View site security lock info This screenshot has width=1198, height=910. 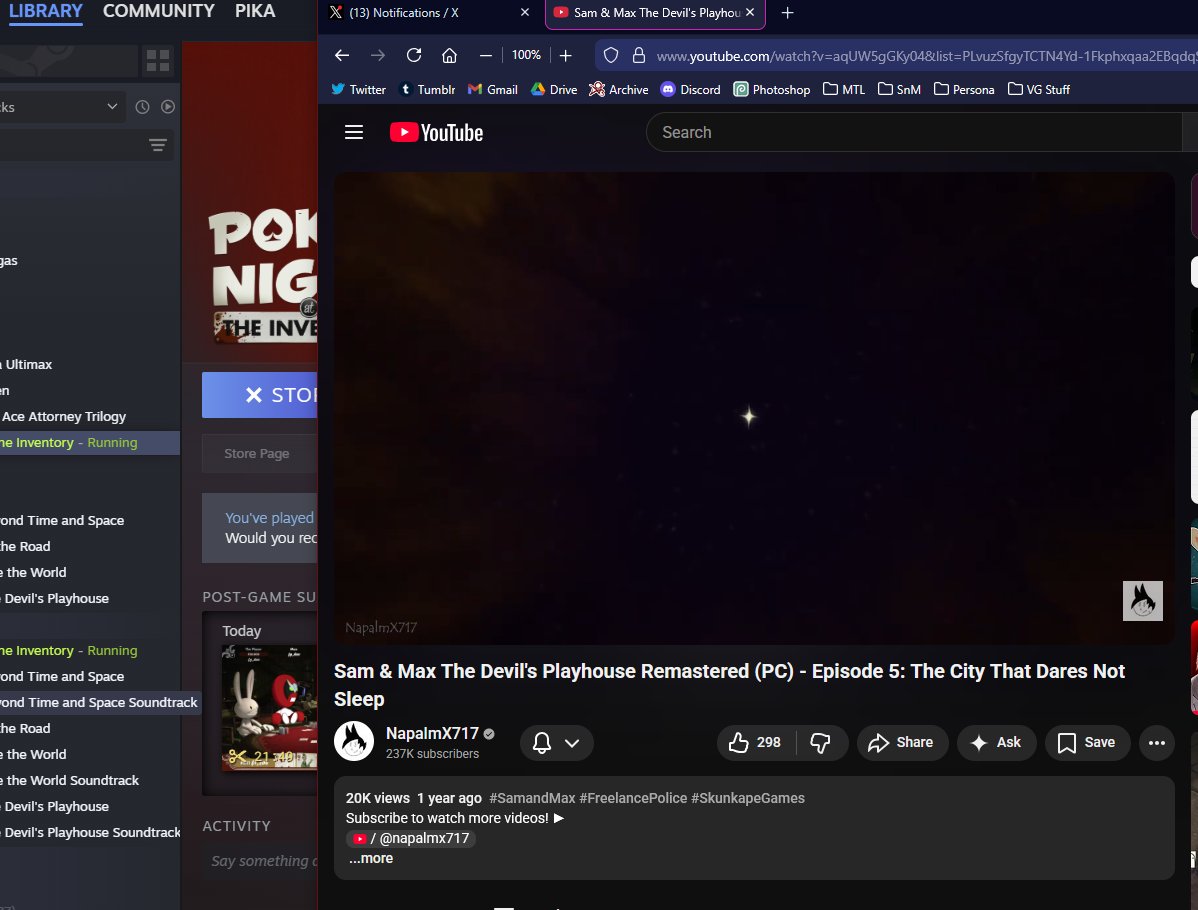pyautogui.click(x=639, y=55)
